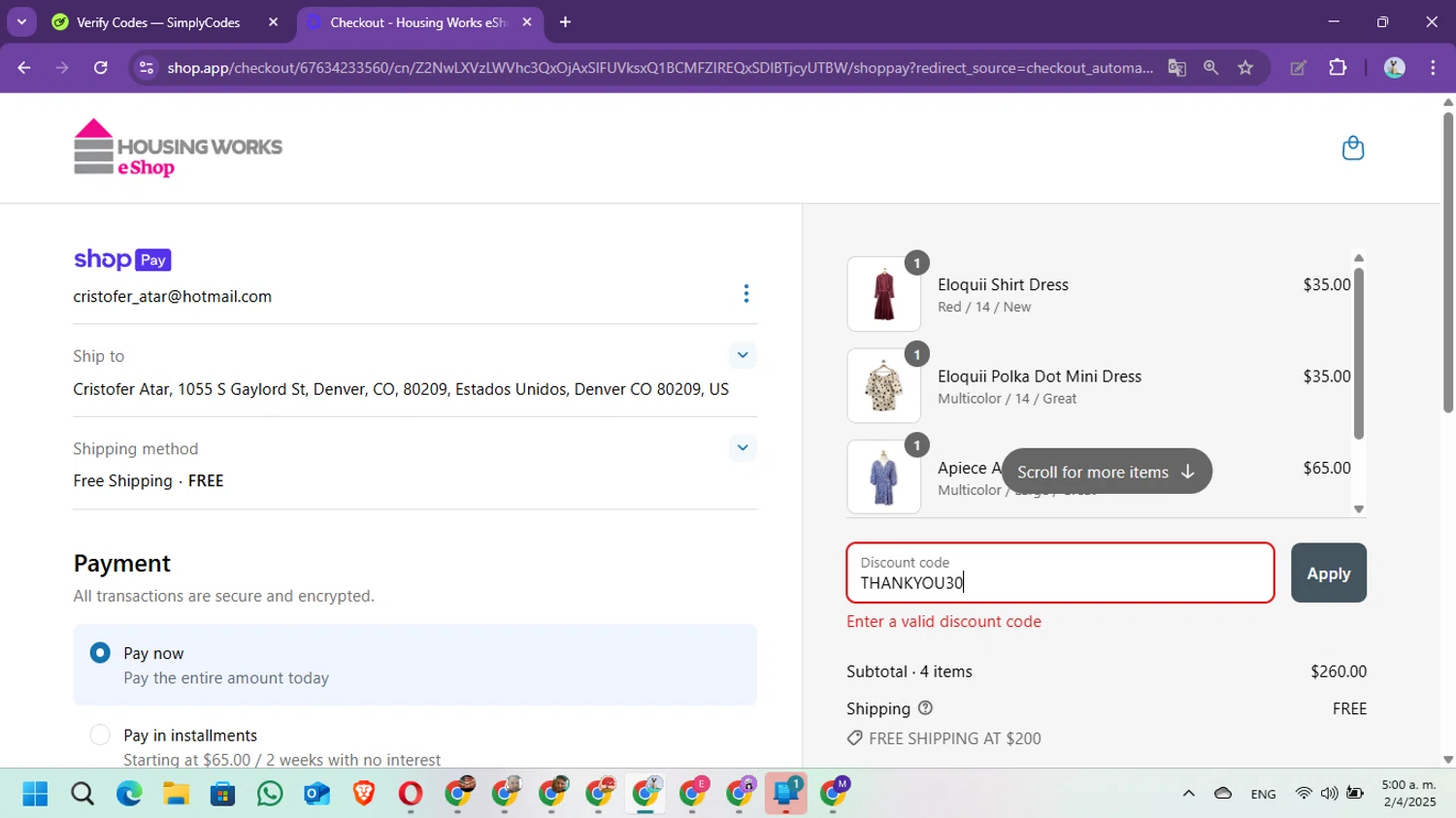Screen dimensions: 1456x818
Task: Close the Checkout Housing Works tab
Action: tap(527, 22)
